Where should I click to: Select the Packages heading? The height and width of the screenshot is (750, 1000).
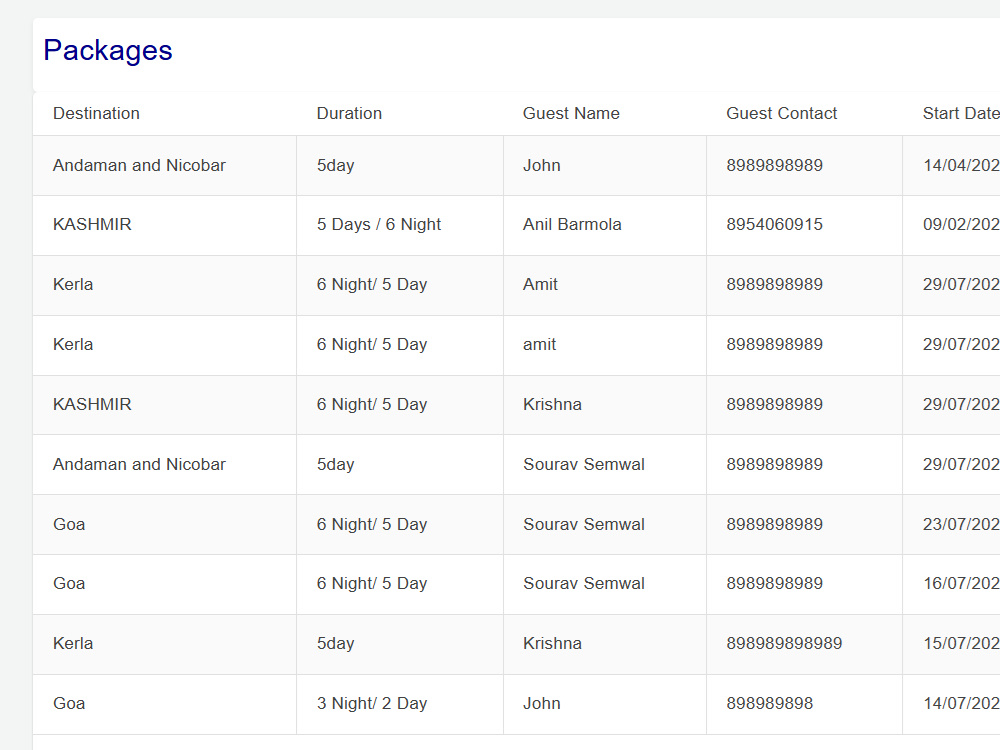[108, 50]
